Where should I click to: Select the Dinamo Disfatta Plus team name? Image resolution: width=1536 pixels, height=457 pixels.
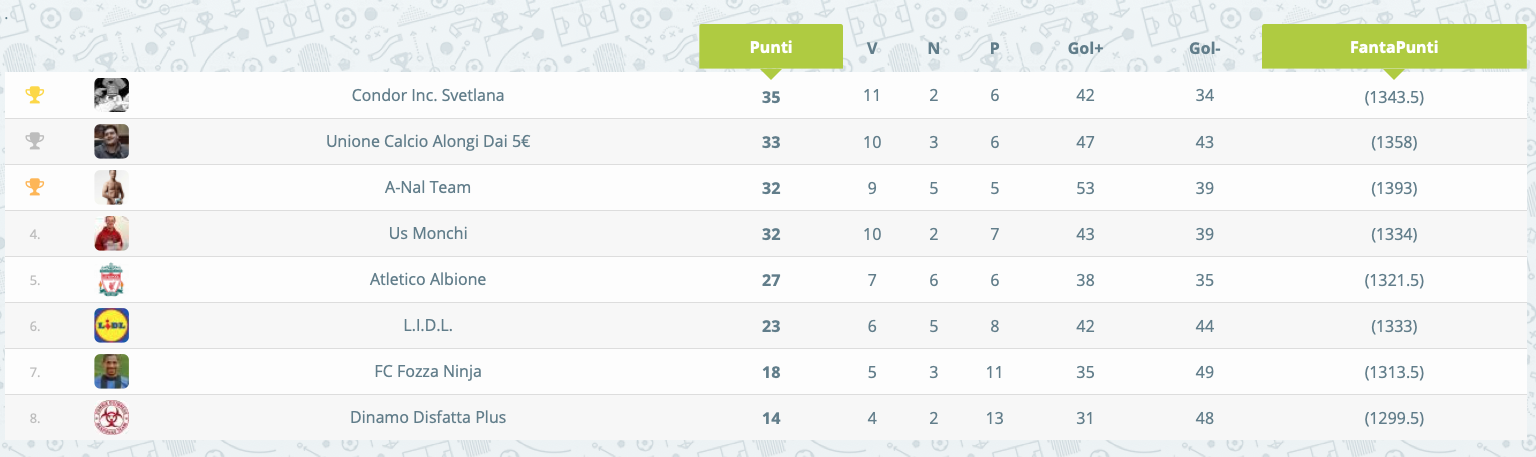click(x=428, y=418)
